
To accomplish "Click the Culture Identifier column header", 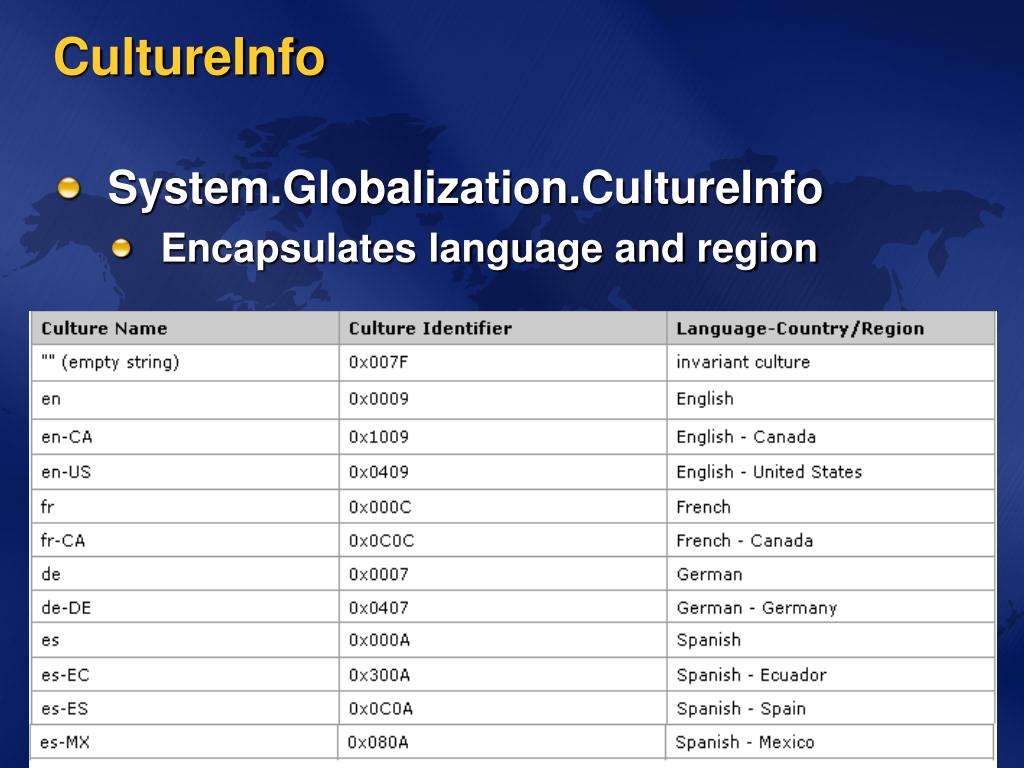I will (503, 328).
